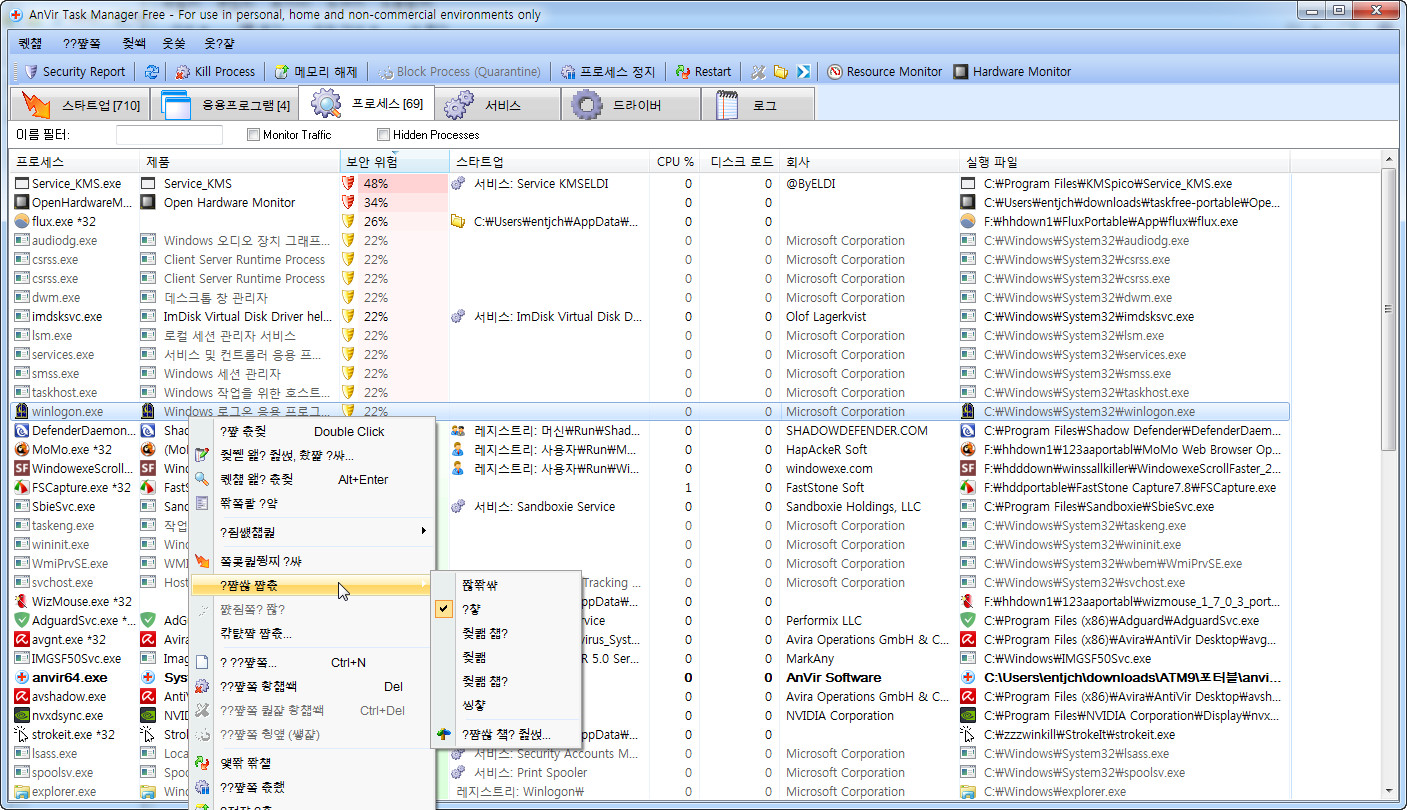1407x810 pixels.
Task: Click the yellow shield icon beside 26%
Action: (349, 222)
